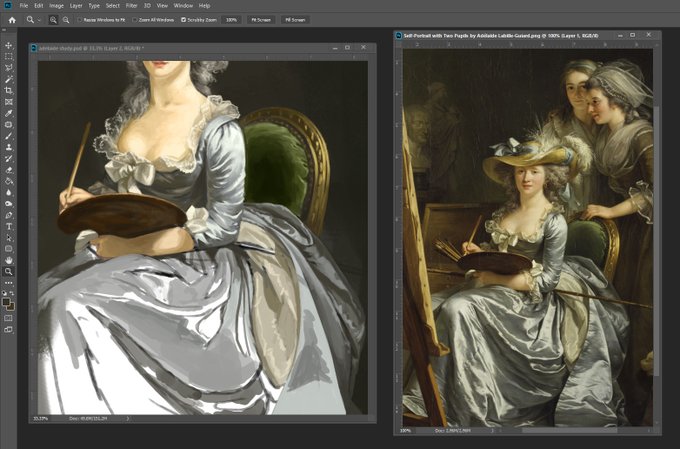Select the Patch healing tool
680x449 pixels.
[x=8, y=125]
